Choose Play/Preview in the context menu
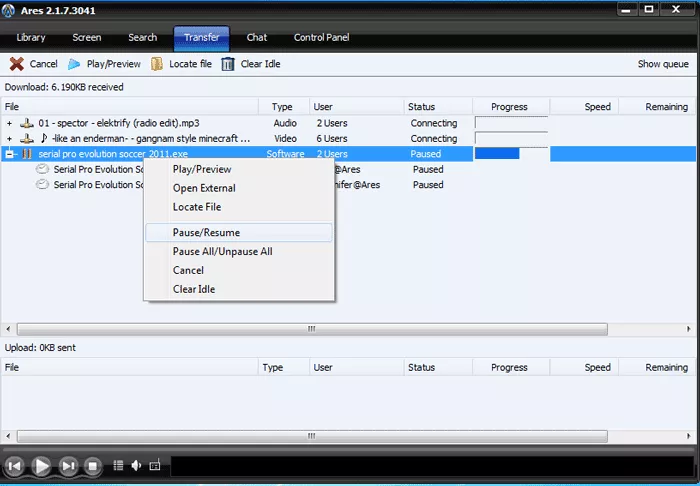This screenshot has height=486, width=700. pyautogui.click(x=239, y=170)
